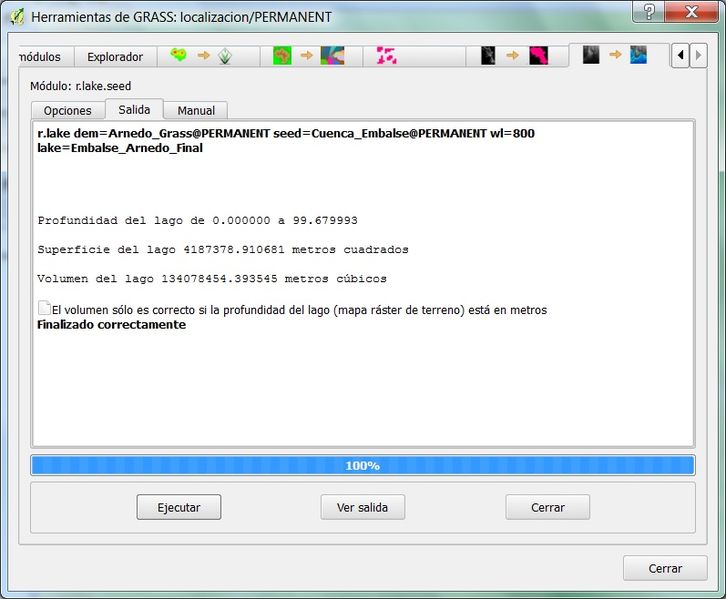The image size is (726, 599).
Task: Click inside the r.lake output text area
Action: pos(362,390)
